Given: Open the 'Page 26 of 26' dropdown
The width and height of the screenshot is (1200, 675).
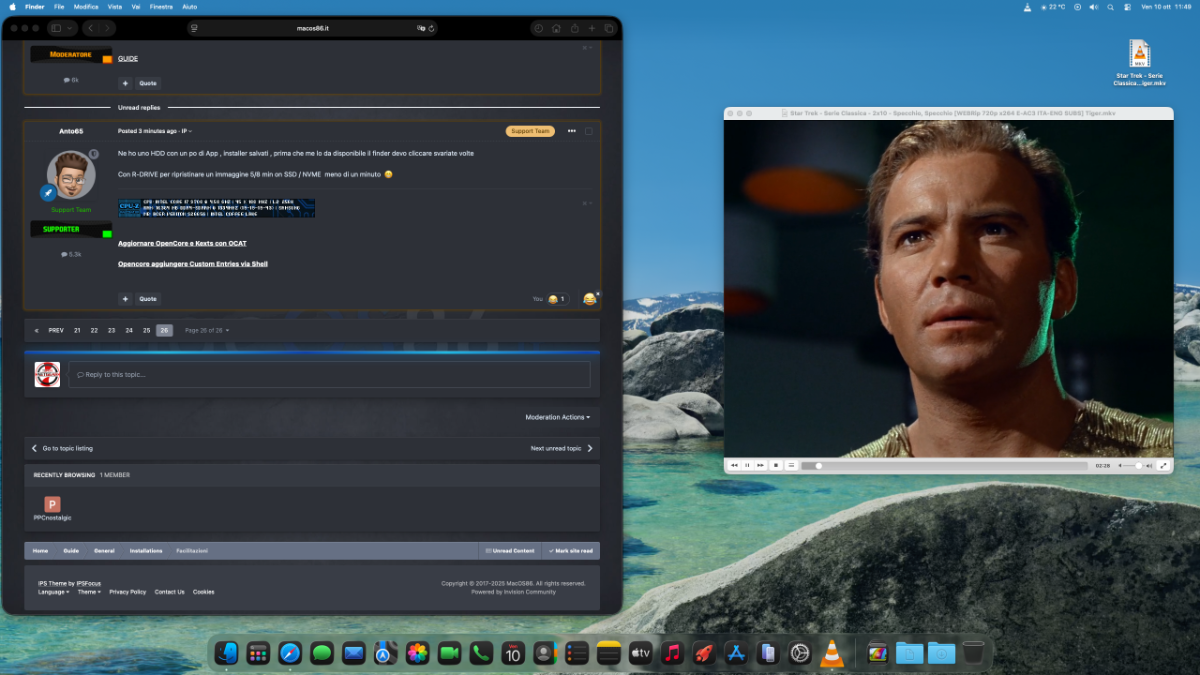Looking at the screenshot, I should click(x=207, y=330).
